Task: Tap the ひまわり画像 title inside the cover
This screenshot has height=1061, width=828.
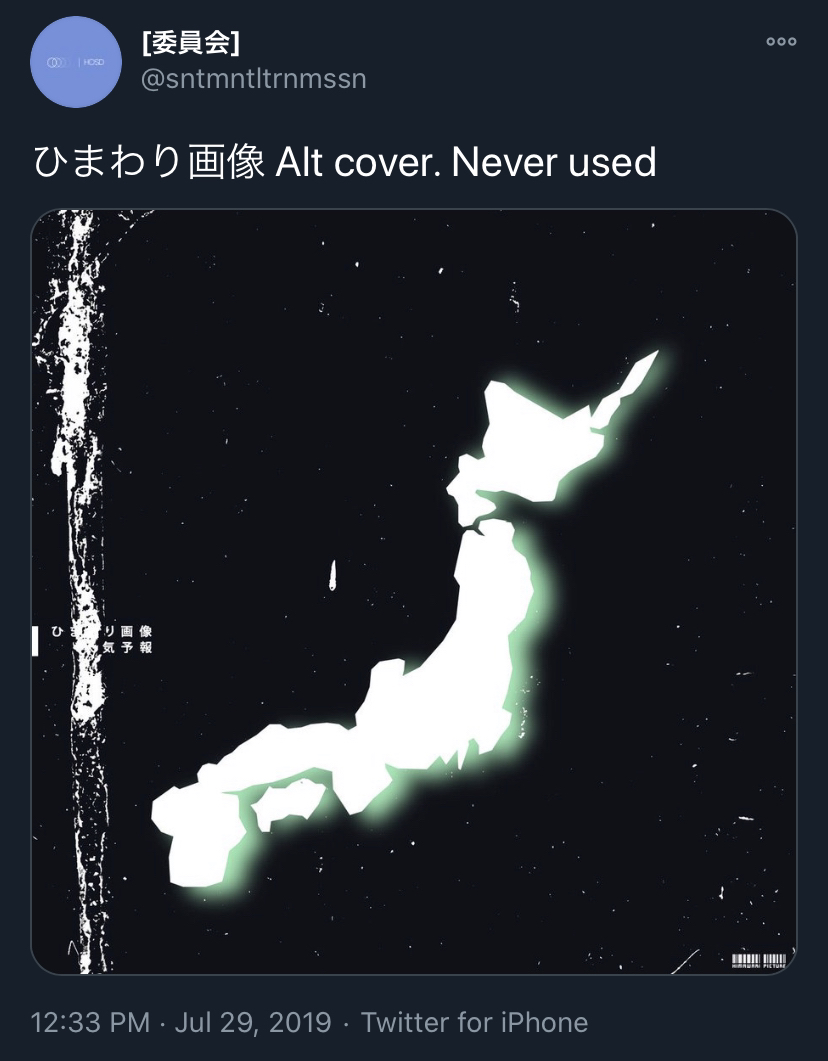Action: click(101, 631)
